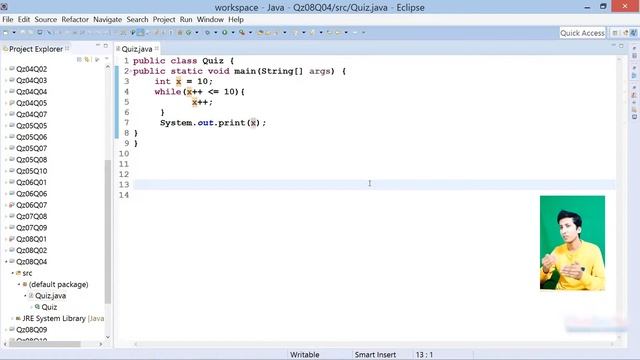The height and width of the screenshot is (360, 640).
Task: Select project Qz08Q01 in the tree
Action: coord(31,239)
